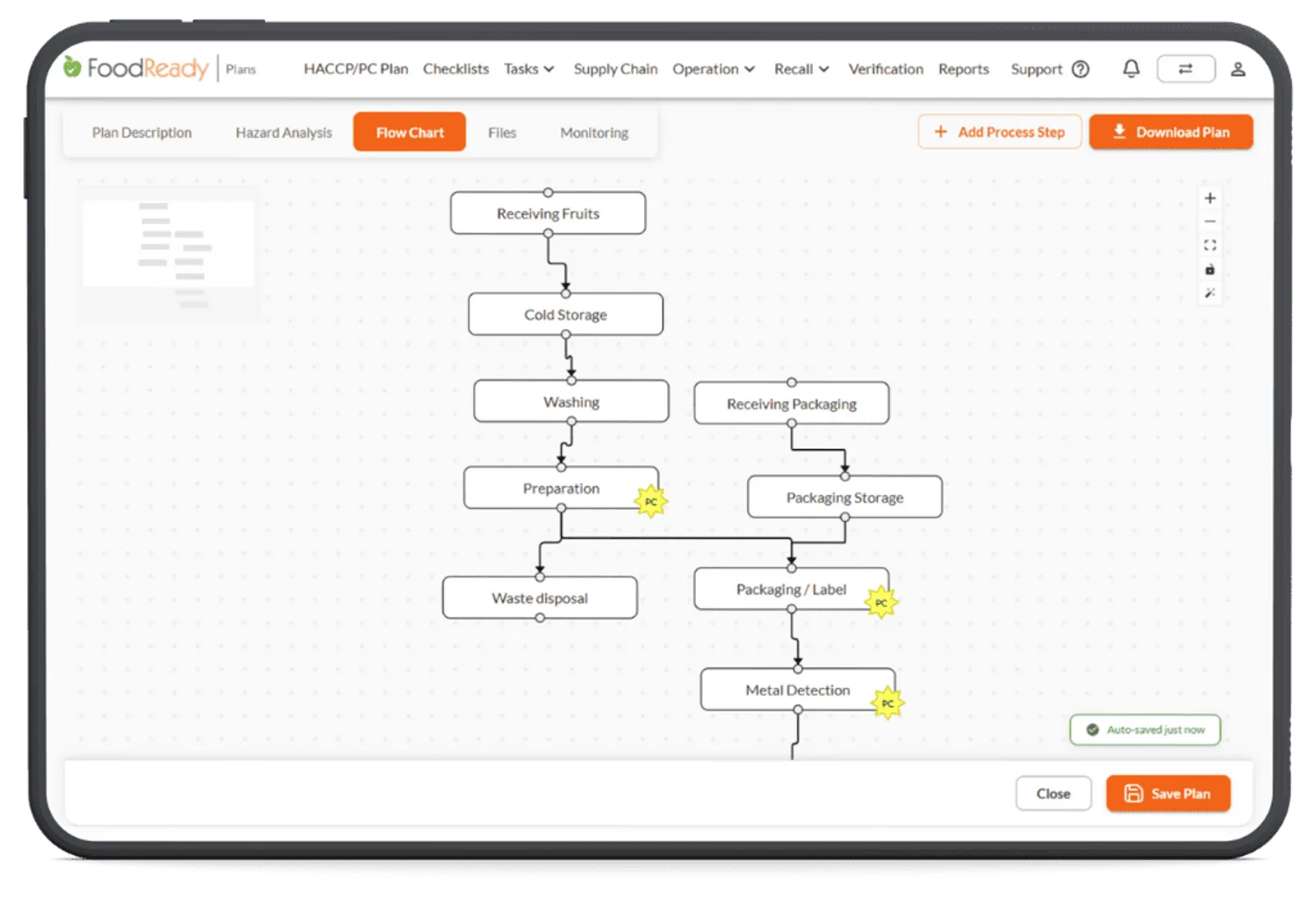Viewport: 1316px width, 903px height.
Task: Open the notifications bell
Action: click(x=1132, y=69)
